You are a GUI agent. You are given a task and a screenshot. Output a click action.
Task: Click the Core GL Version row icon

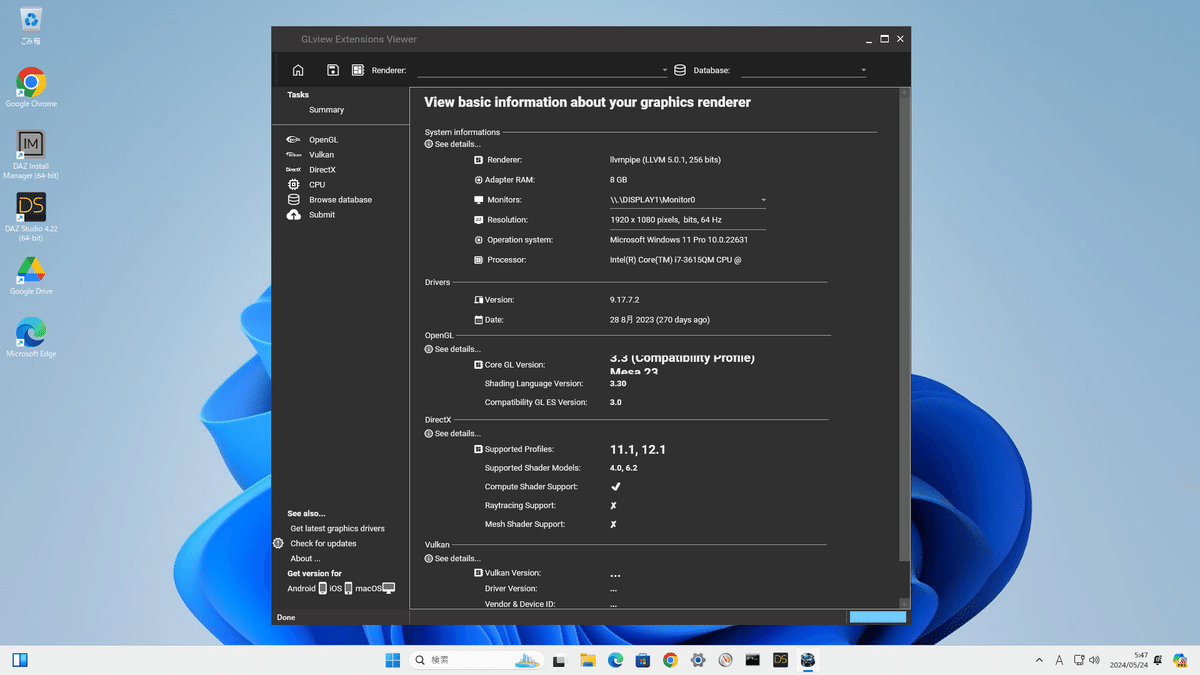[478, 365]
